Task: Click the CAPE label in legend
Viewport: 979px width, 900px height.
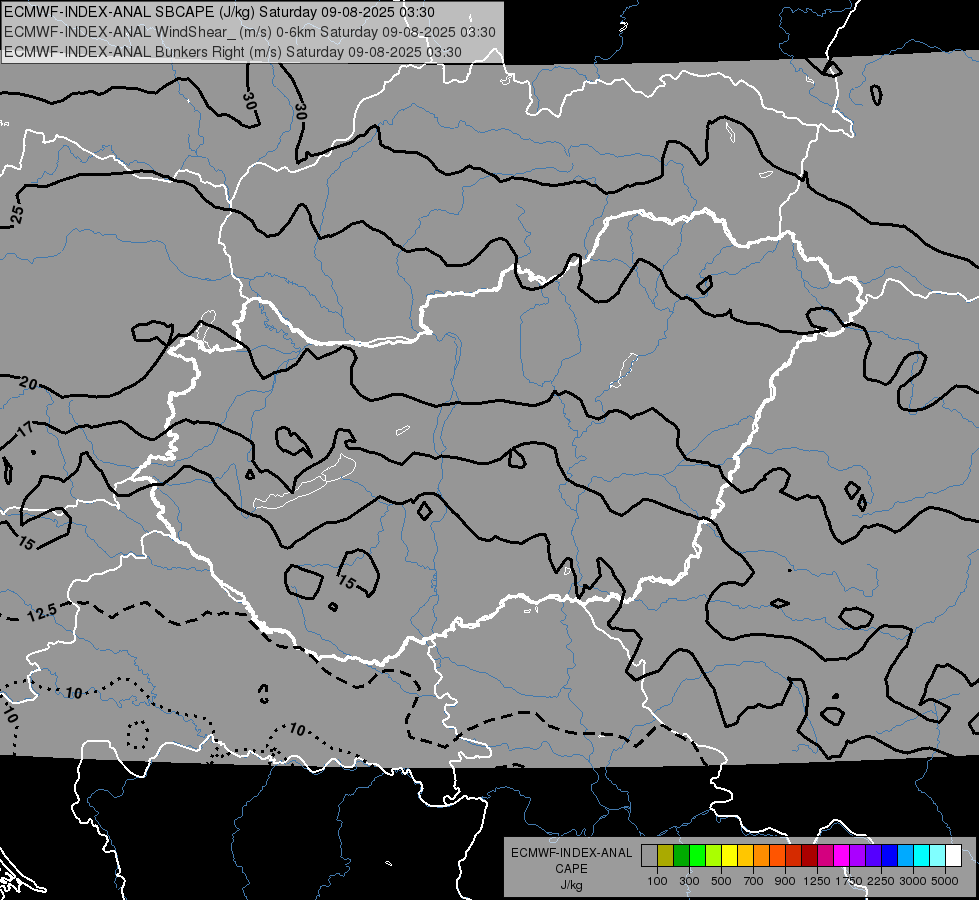Action: [571, 869]
